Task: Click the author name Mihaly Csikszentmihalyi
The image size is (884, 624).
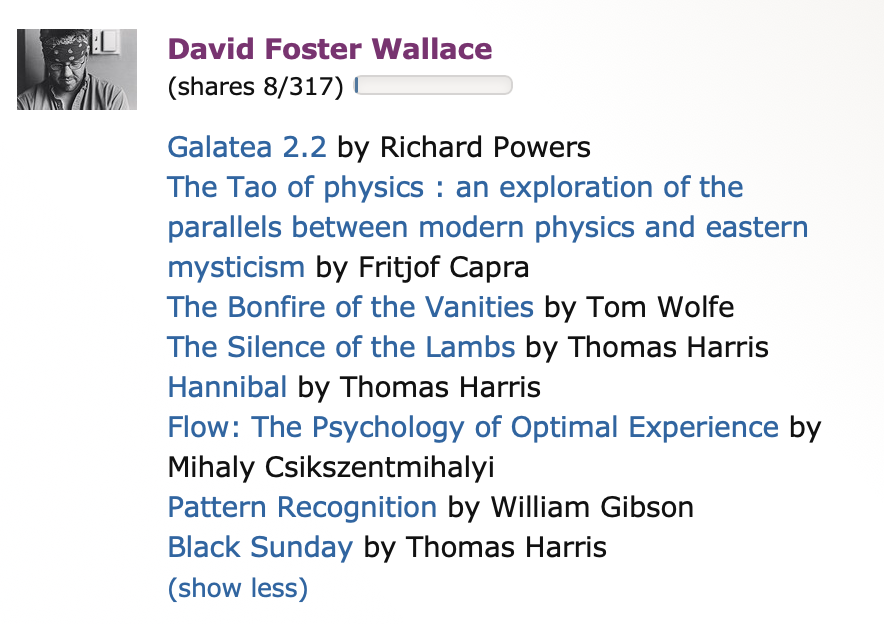Action: [331, 467]
